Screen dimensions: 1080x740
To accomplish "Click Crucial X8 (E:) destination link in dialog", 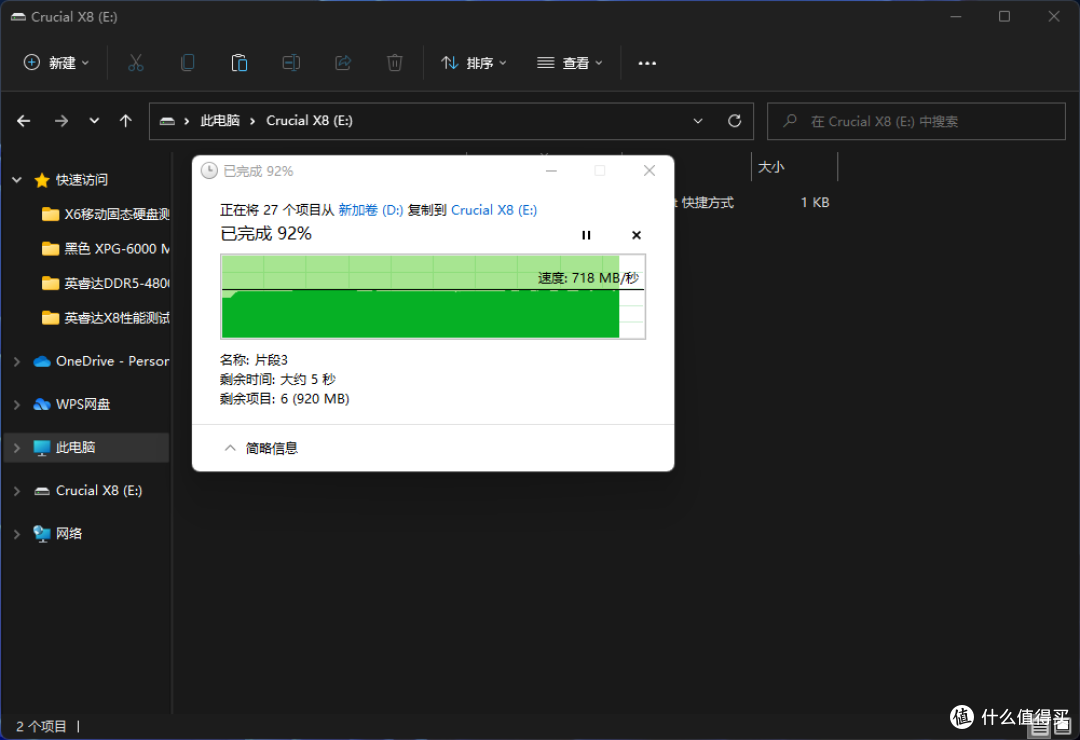I will (494, 210).
